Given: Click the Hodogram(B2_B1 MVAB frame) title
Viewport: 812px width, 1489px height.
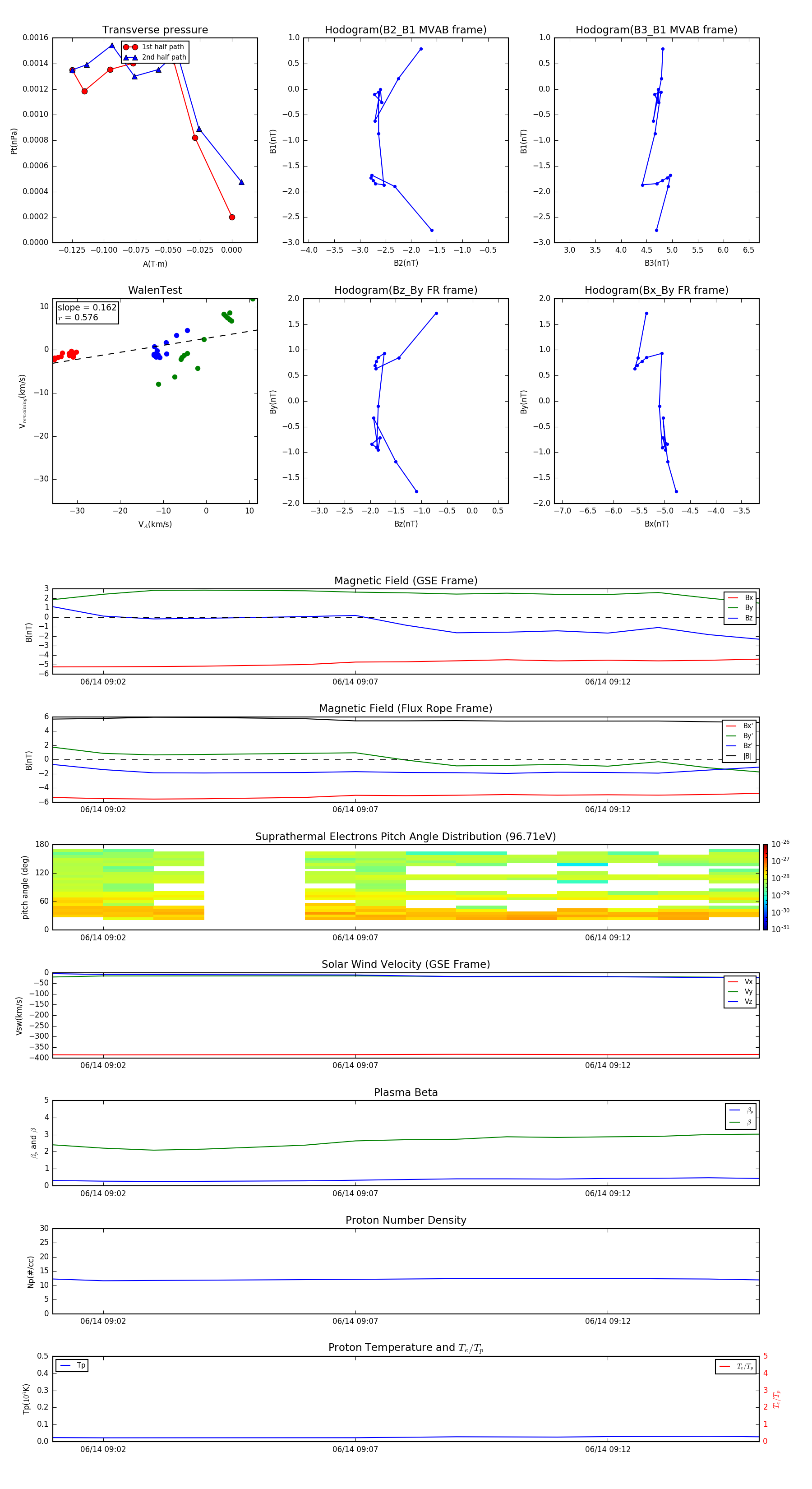Looking at the screenshot, I should coord(405,30).
